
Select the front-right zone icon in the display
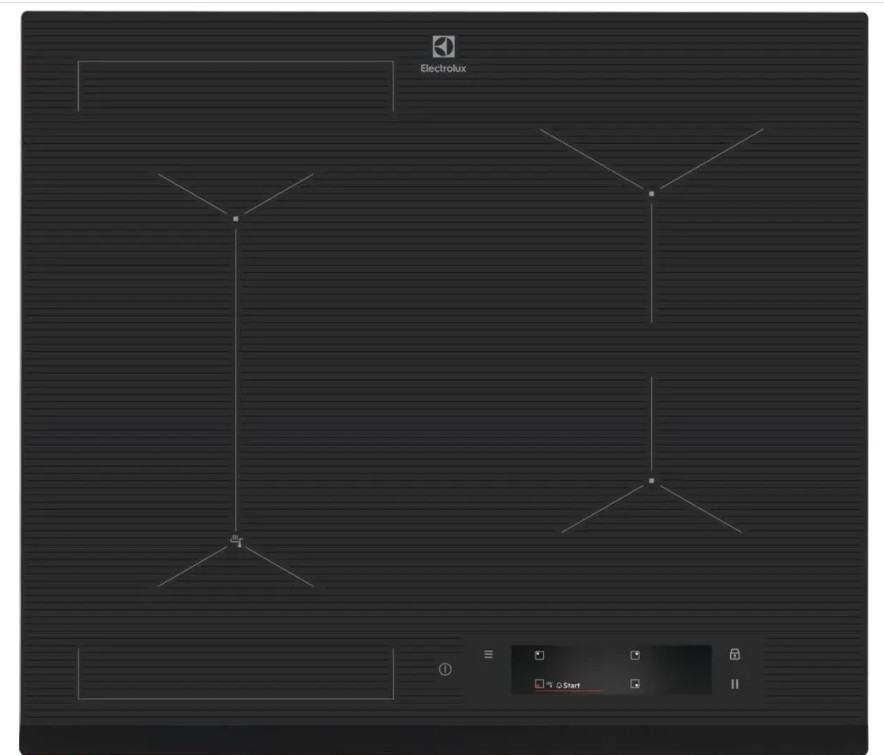coord(634,685)
